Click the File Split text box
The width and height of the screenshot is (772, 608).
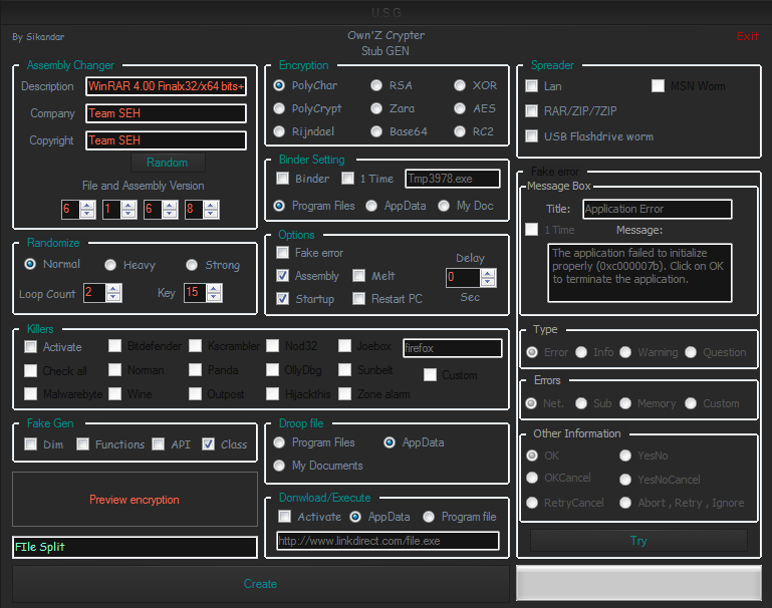(x=134, y=548)
